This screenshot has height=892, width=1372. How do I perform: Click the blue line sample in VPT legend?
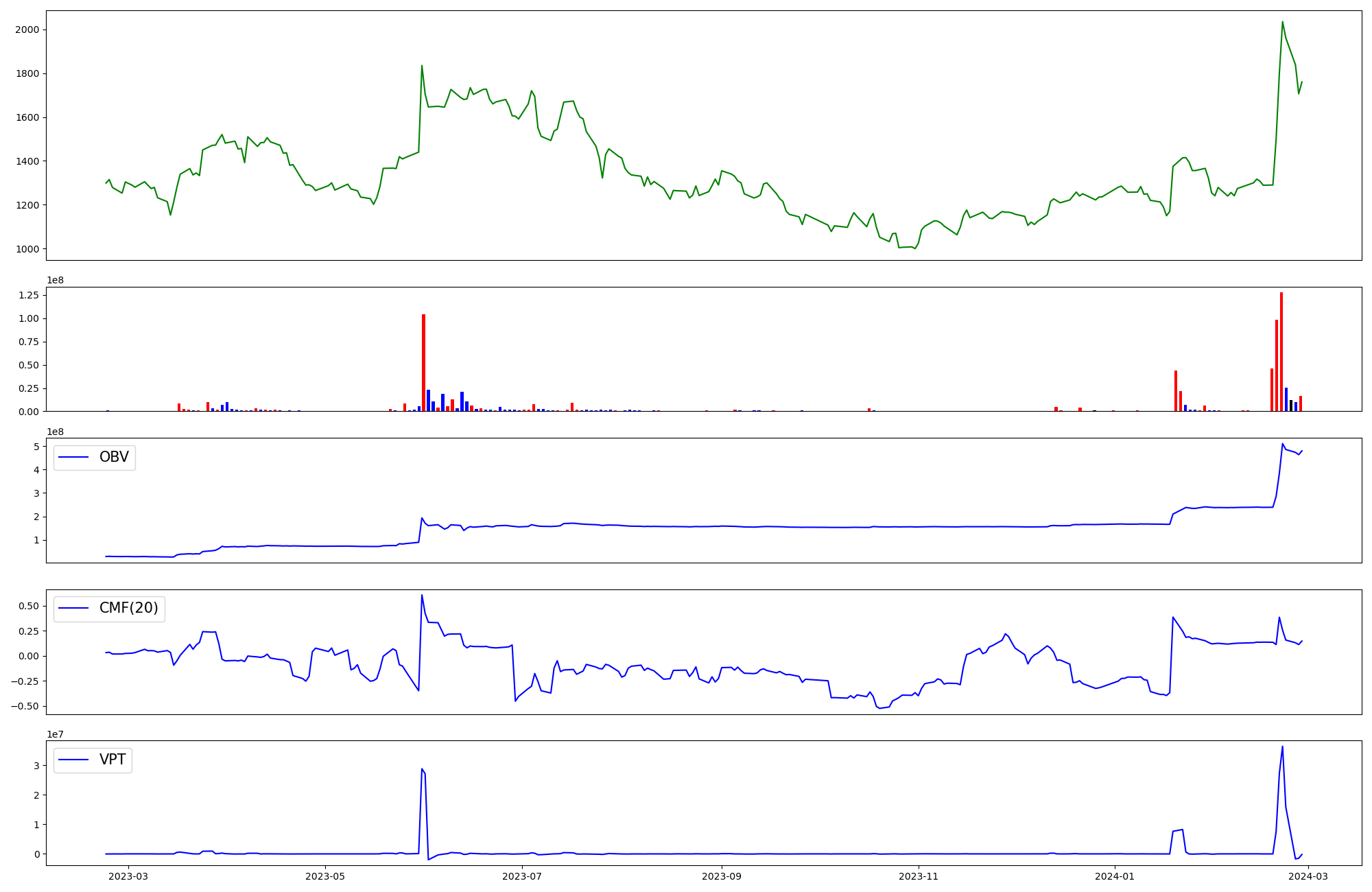(x=74, y=760)
